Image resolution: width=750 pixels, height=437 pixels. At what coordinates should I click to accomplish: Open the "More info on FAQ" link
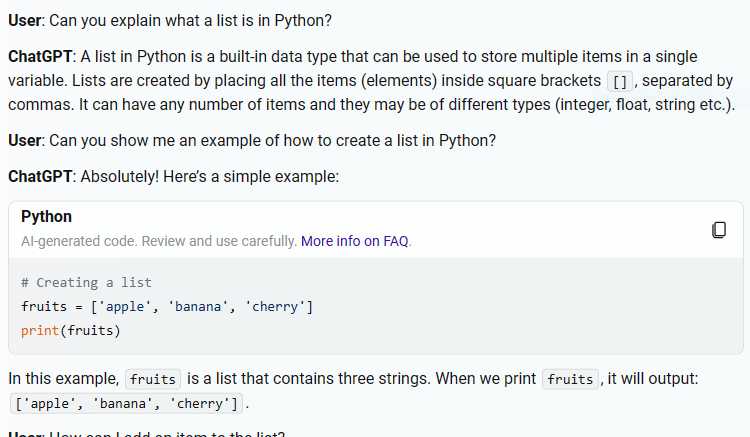coord(355,241)
